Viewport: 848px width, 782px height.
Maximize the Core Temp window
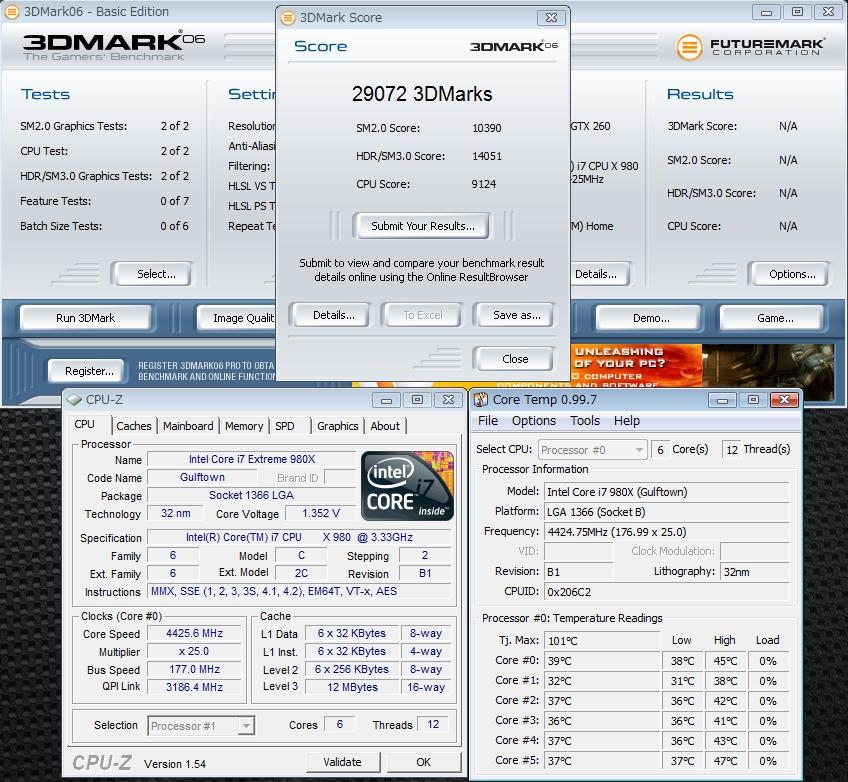tap(753, 400)
